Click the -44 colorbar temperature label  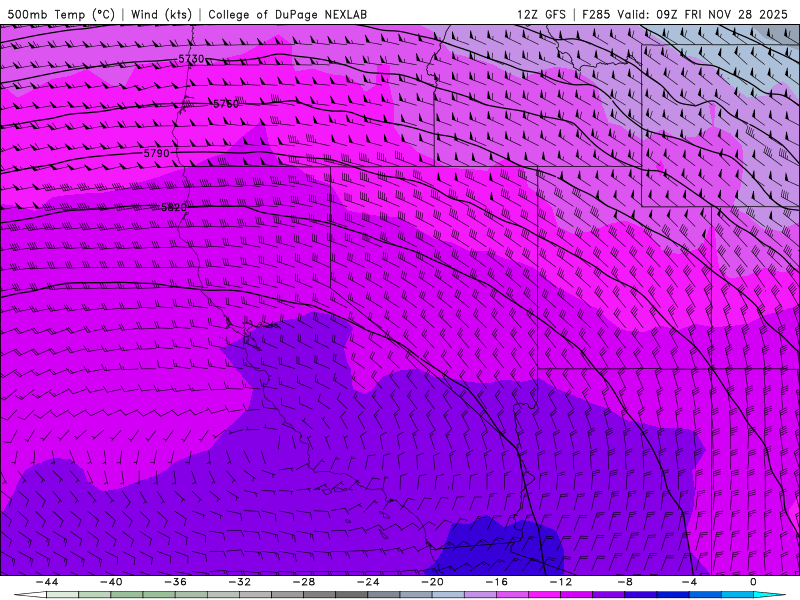[x=47, y=582]
